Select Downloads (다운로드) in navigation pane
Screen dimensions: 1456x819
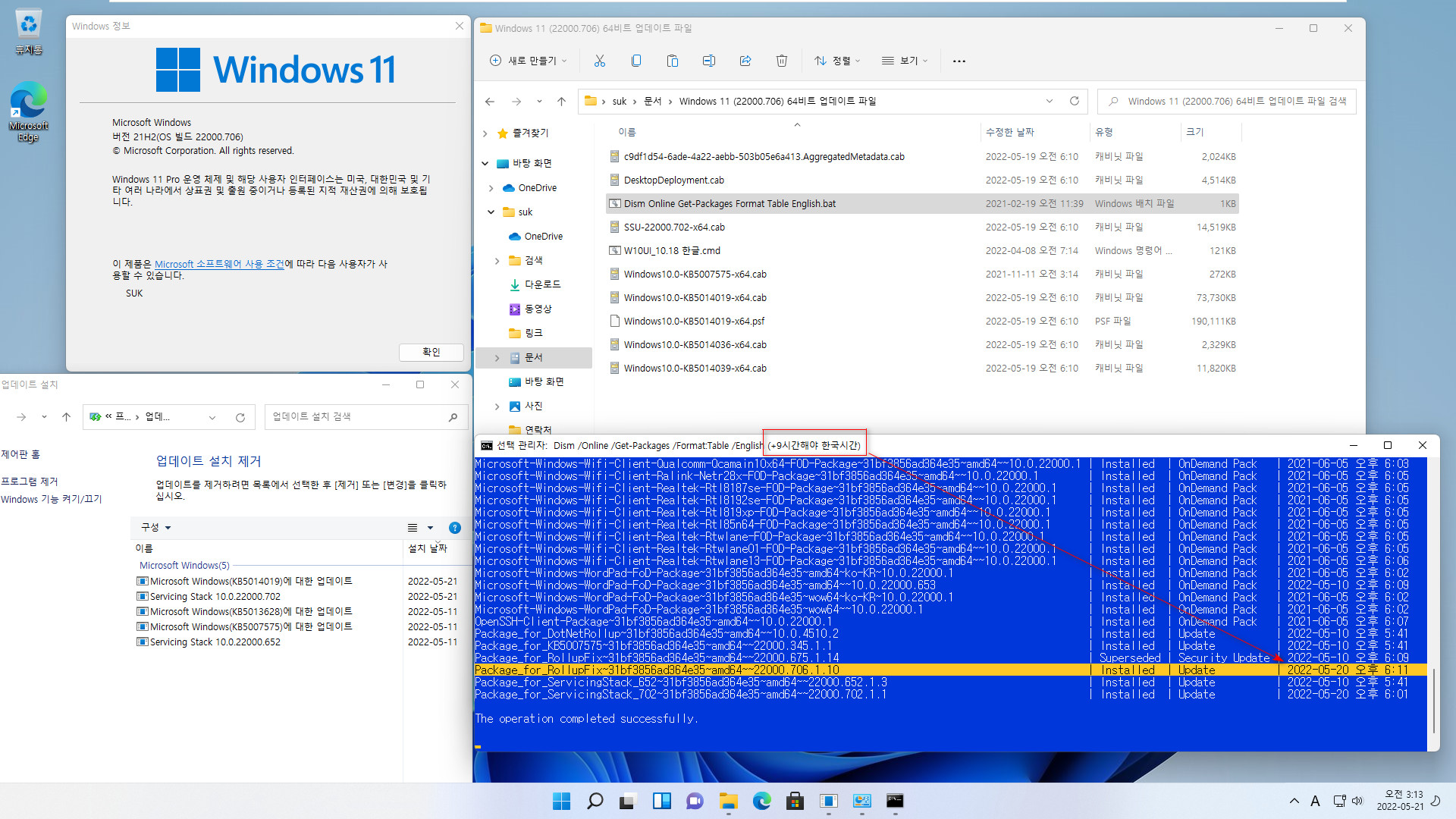[542, 284]
